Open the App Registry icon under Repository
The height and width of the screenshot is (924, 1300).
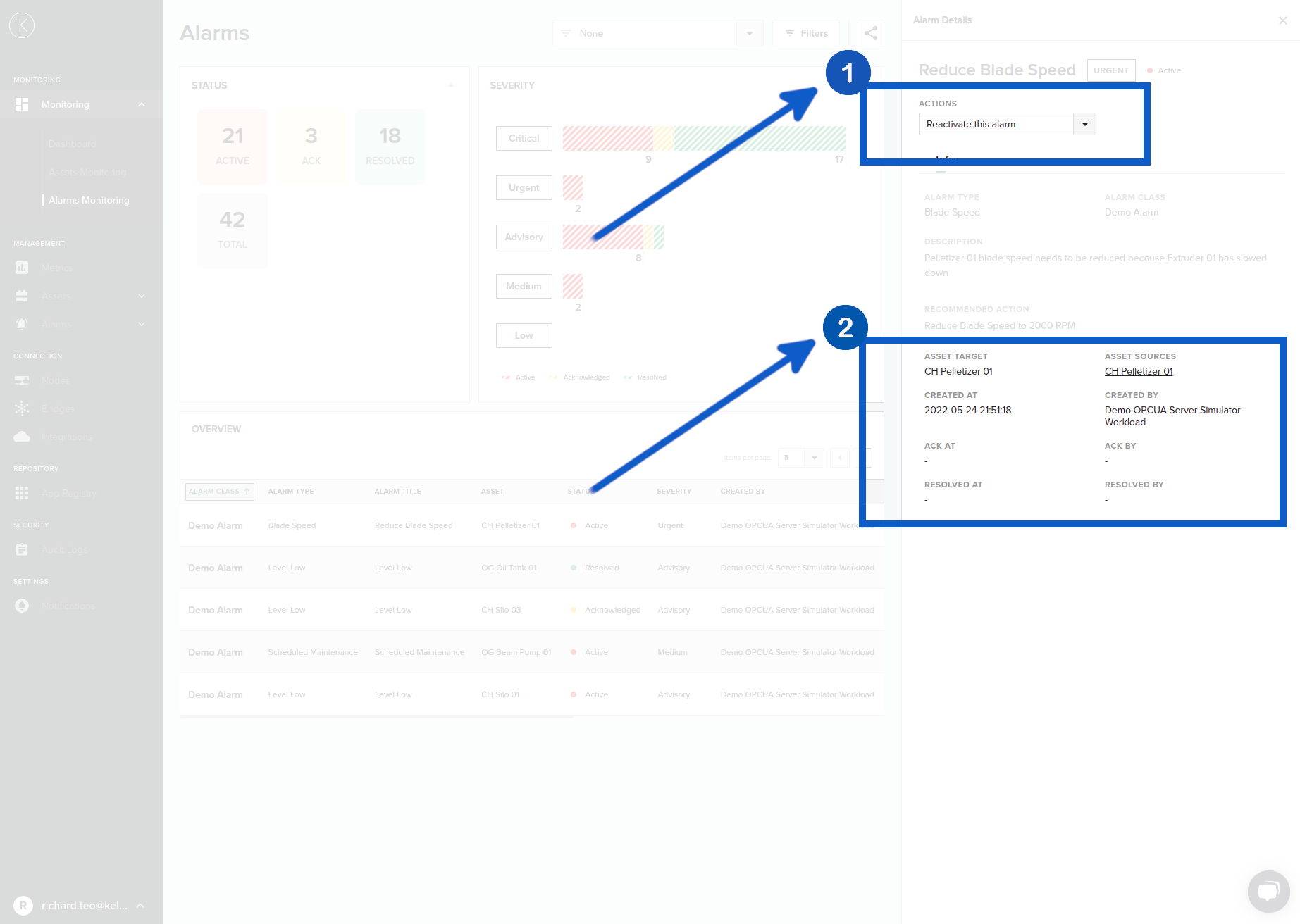point(22,493)
